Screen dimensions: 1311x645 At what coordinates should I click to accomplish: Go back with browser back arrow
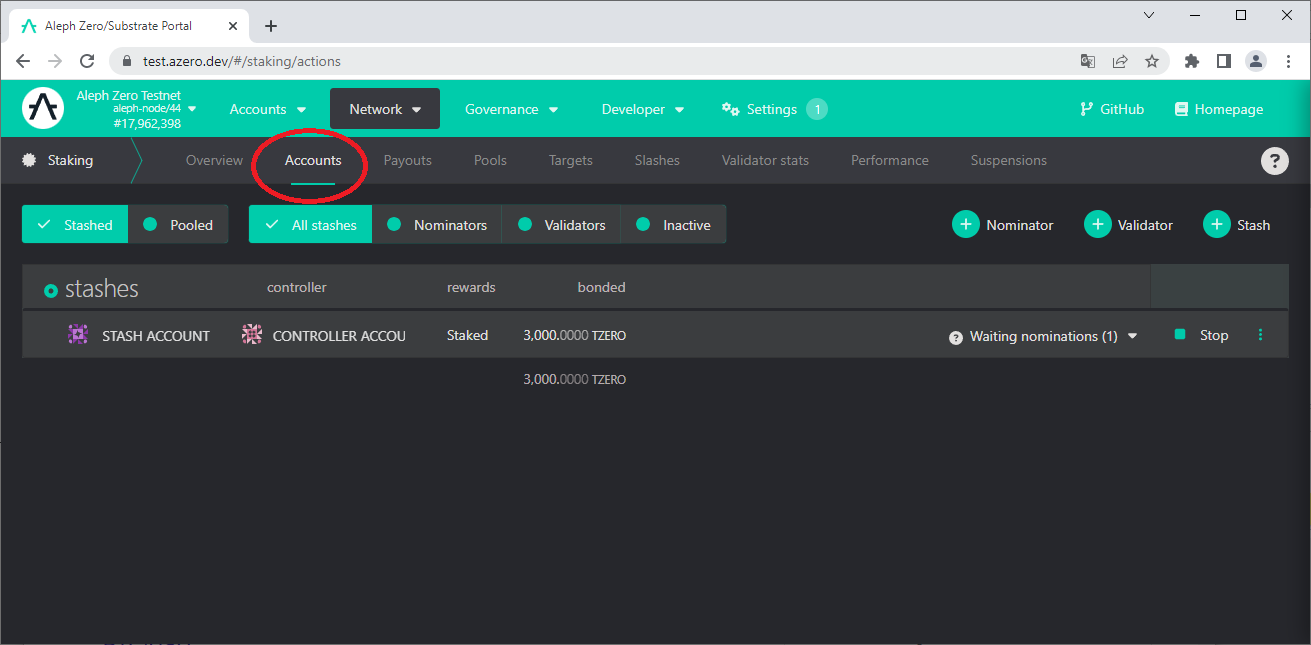pyautogui.click(x=23, y=61)
